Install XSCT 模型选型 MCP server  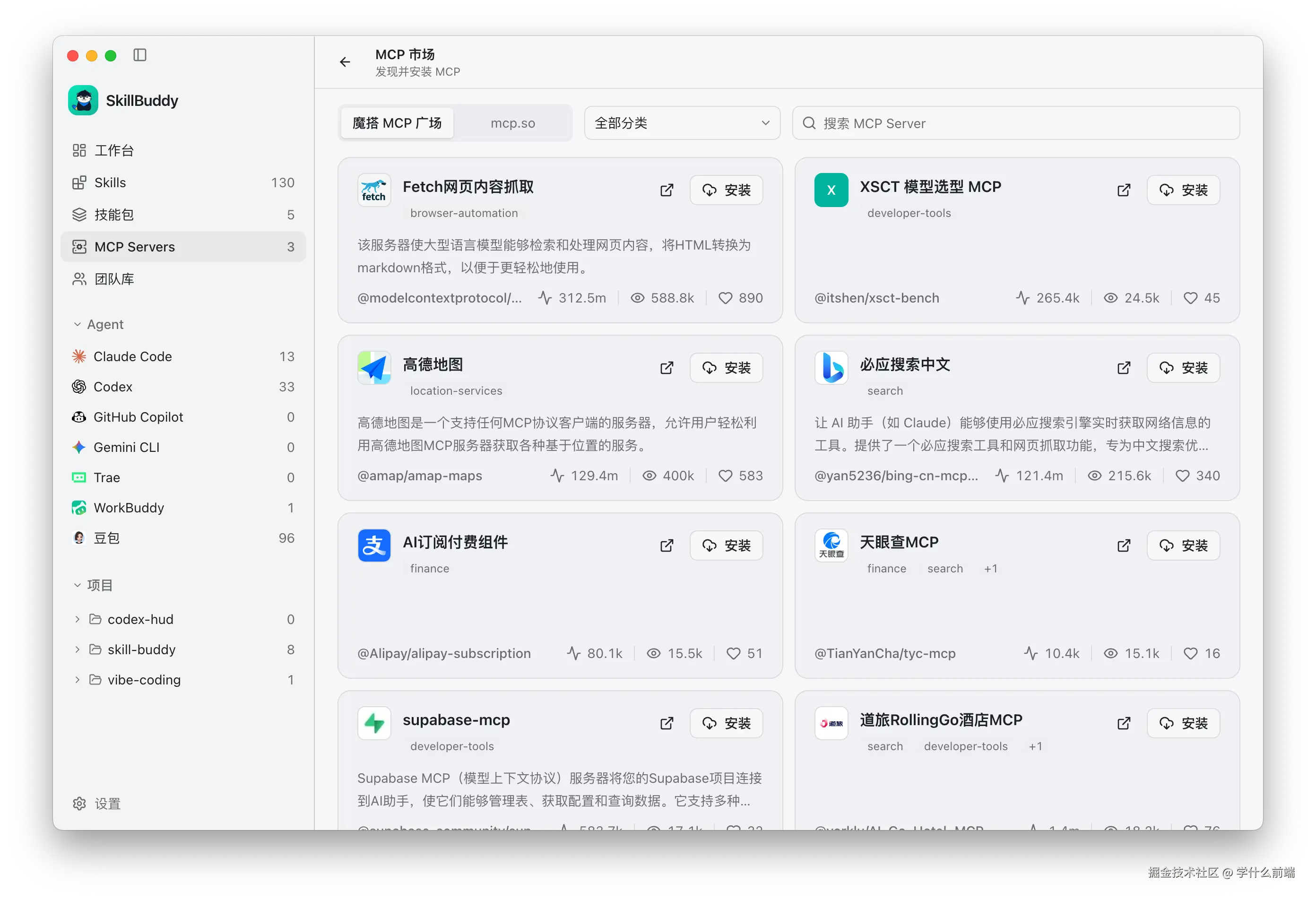coord(1183,190)
